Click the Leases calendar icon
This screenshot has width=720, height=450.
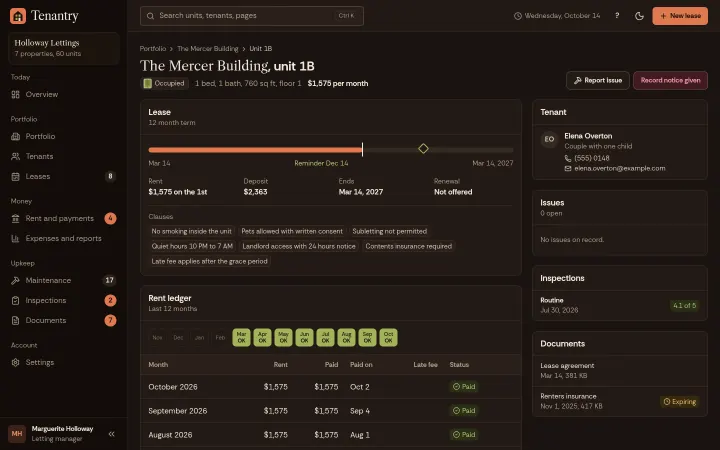point(16,176)
